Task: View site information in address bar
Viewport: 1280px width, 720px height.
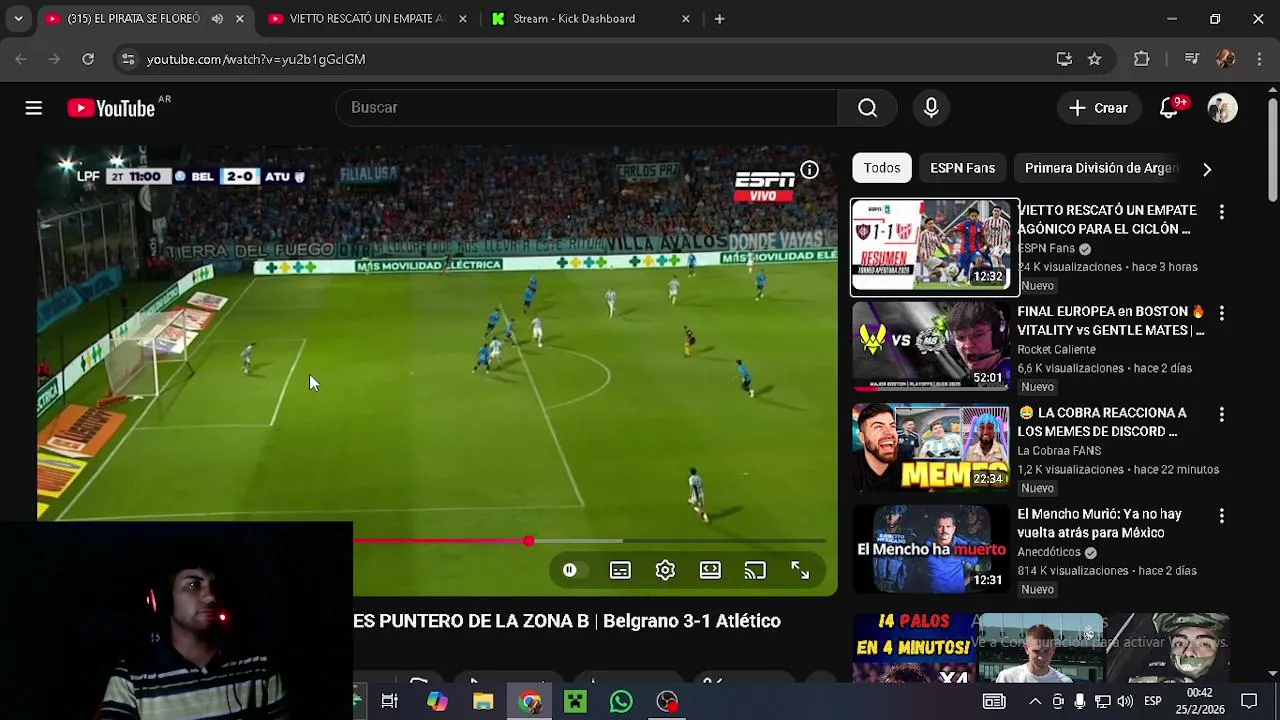Action: 128,59
